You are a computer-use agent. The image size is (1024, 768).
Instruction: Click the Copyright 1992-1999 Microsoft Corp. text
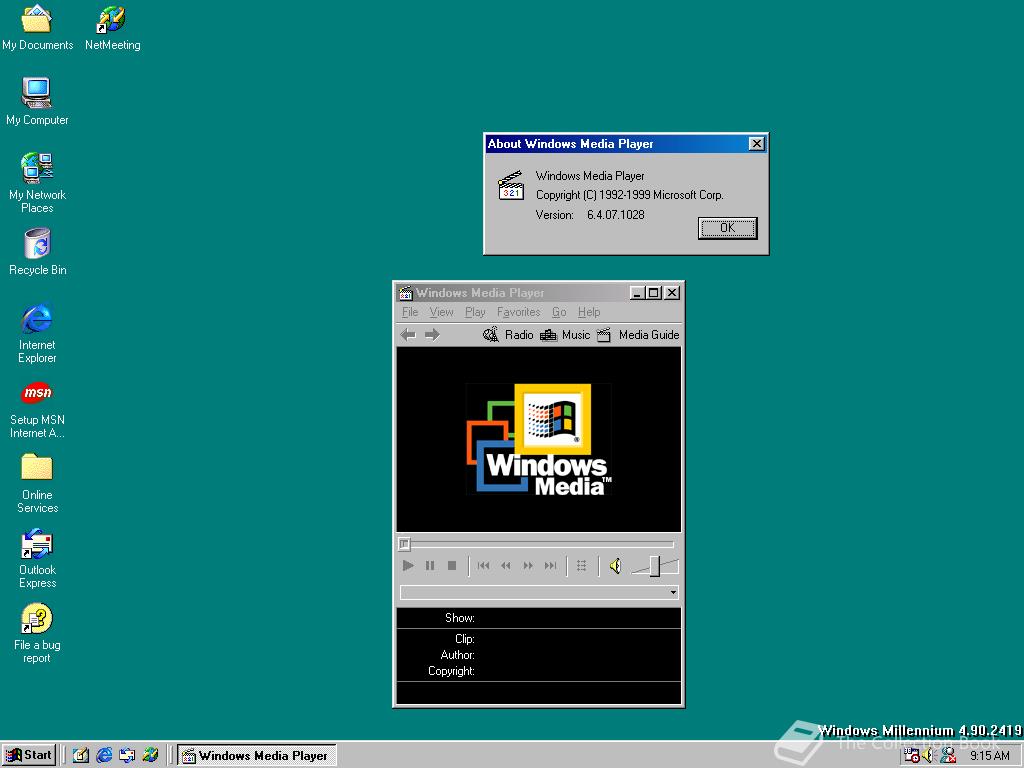[x=630, y=195]
